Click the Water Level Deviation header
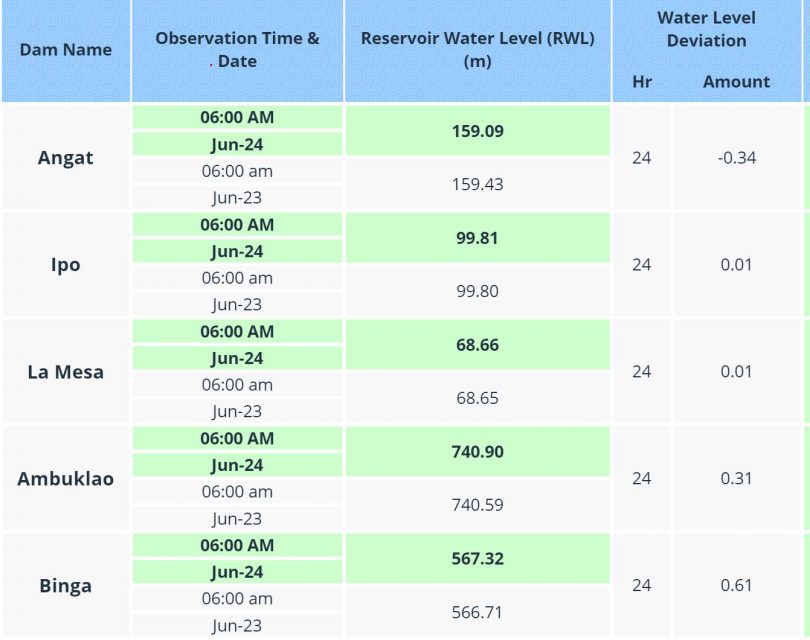This screenshot has width=810, height=640. pos(706,30)
